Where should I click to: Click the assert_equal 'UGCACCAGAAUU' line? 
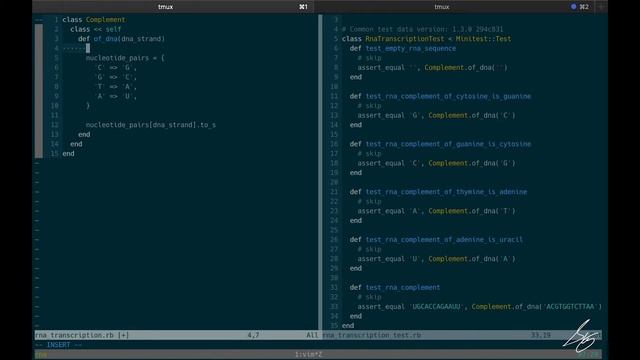tap(480, 307)
